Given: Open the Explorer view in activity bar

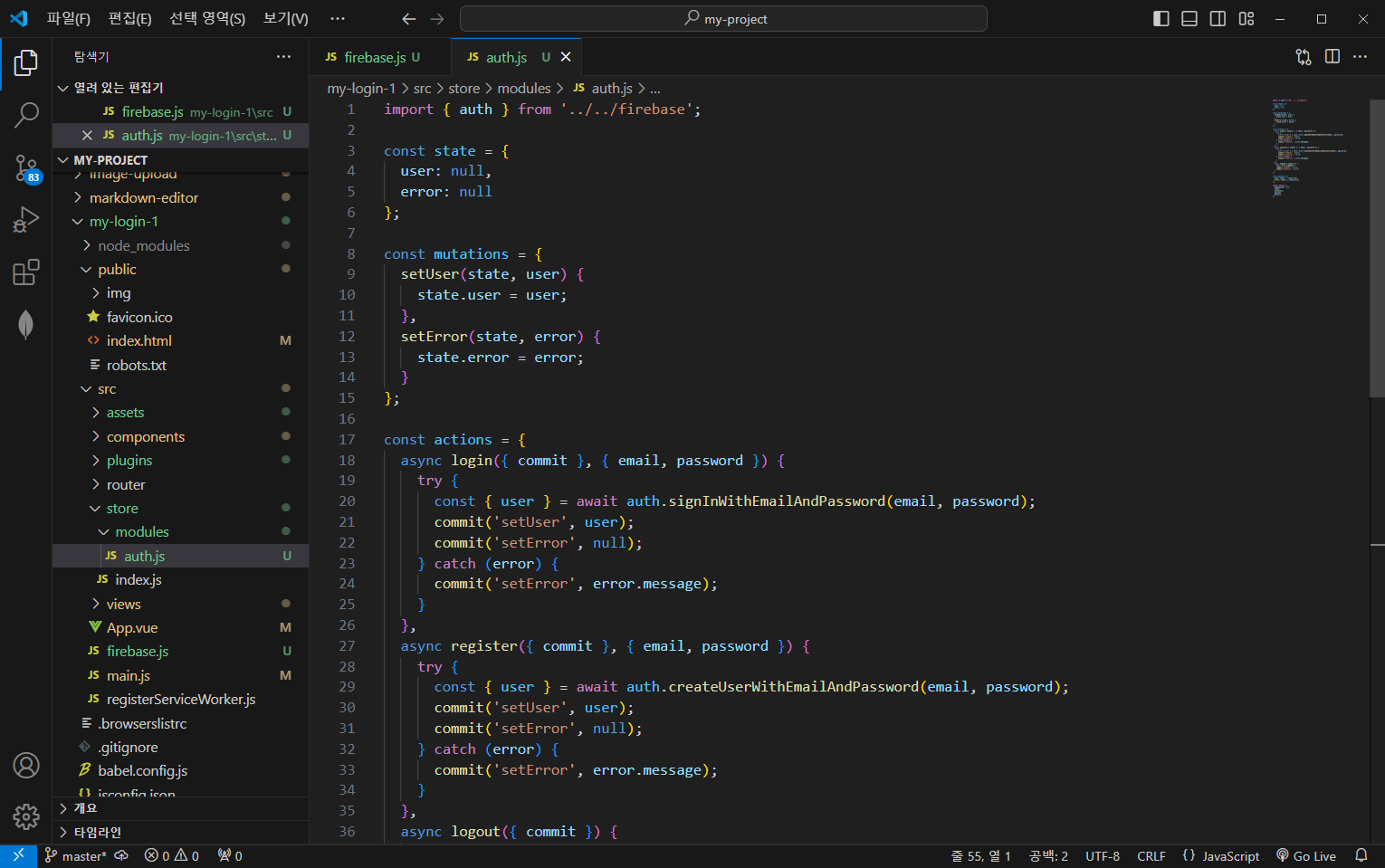Looking at the screenshot, I should click(26, 62).
